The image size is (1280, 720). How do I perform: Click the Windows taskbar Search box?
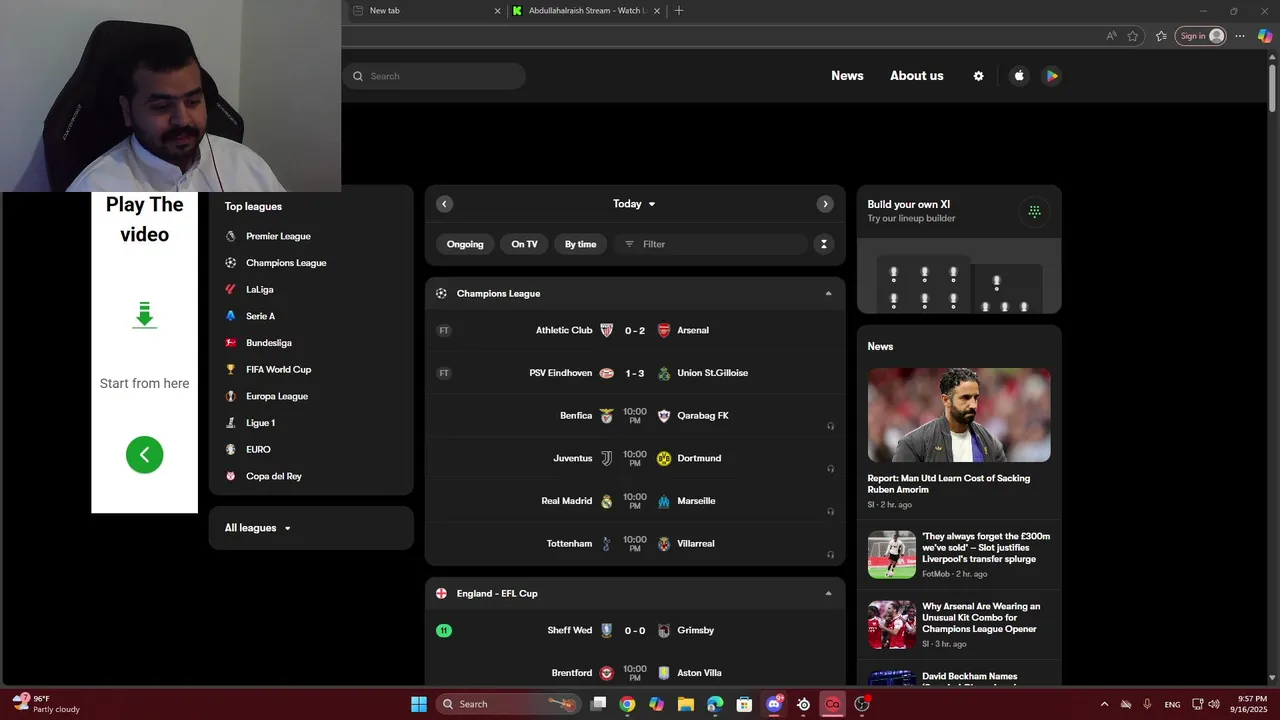507,704
